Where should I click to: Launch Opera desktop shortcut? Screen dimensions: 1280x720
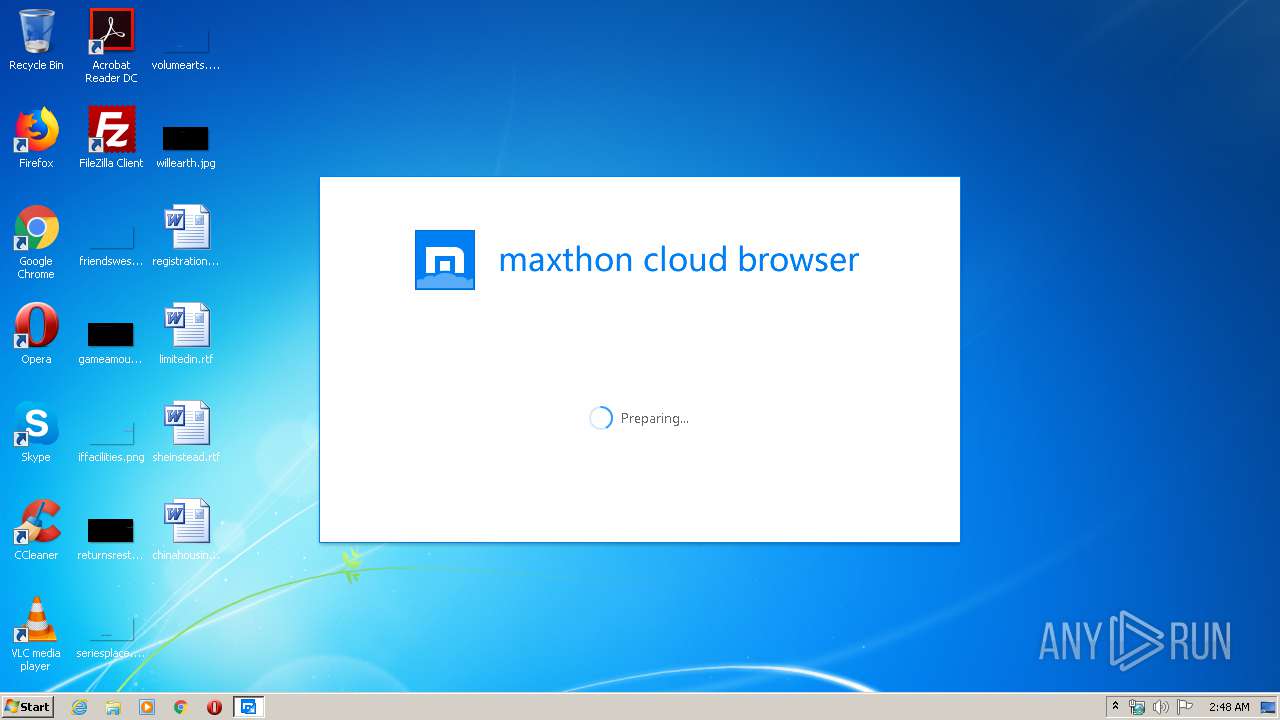tap(36, 334)
